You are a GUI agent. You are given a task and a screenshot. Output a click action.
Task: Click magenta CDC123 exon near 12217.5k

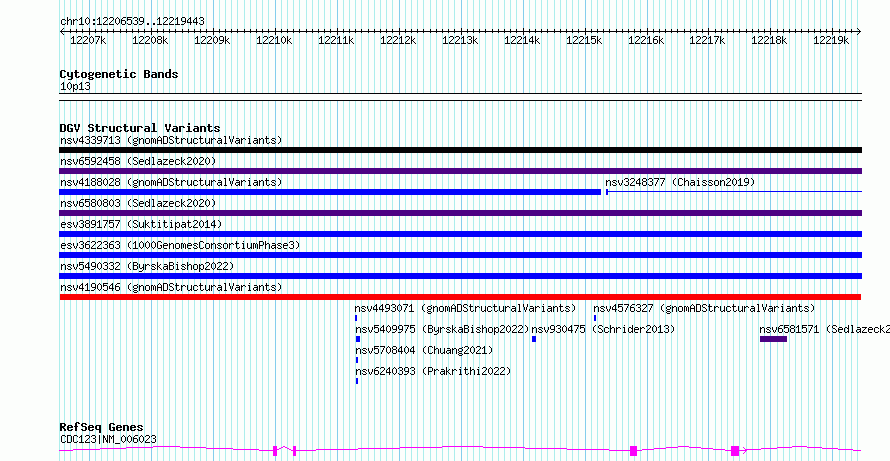(x=735, y=451)
